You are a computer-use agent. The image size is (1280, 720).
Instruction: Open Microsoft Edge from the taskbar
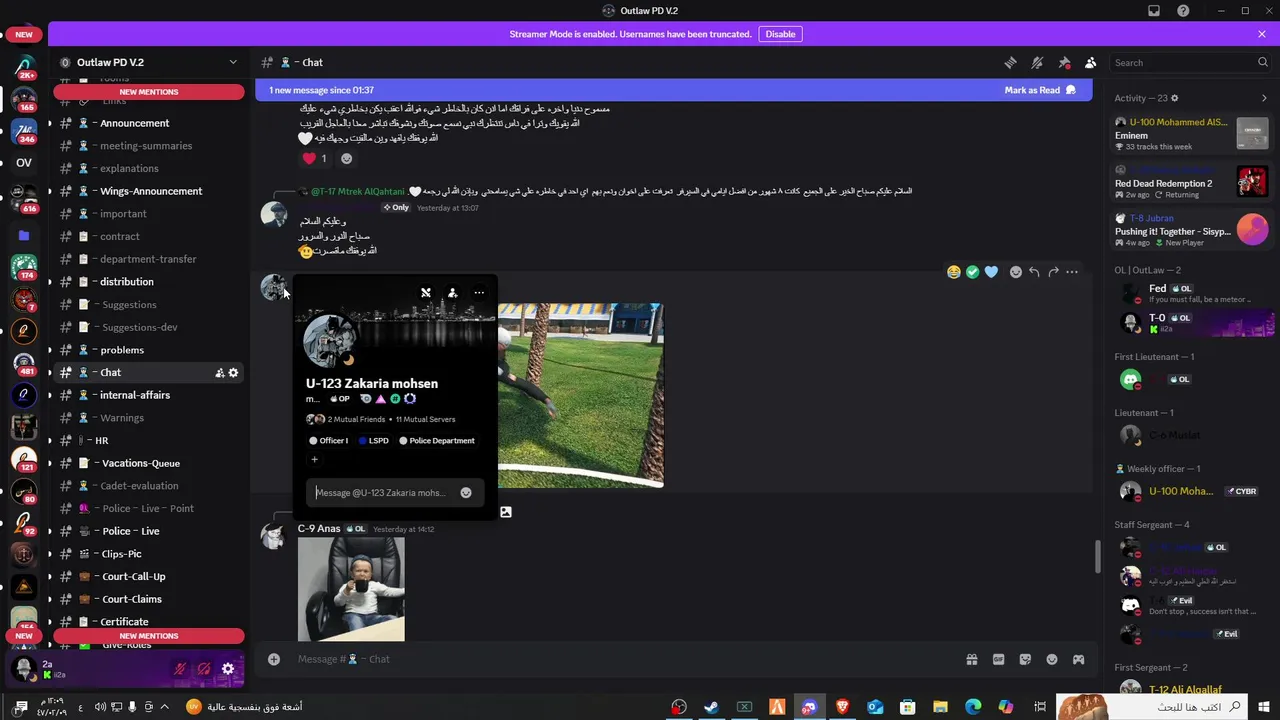point(974,707)
